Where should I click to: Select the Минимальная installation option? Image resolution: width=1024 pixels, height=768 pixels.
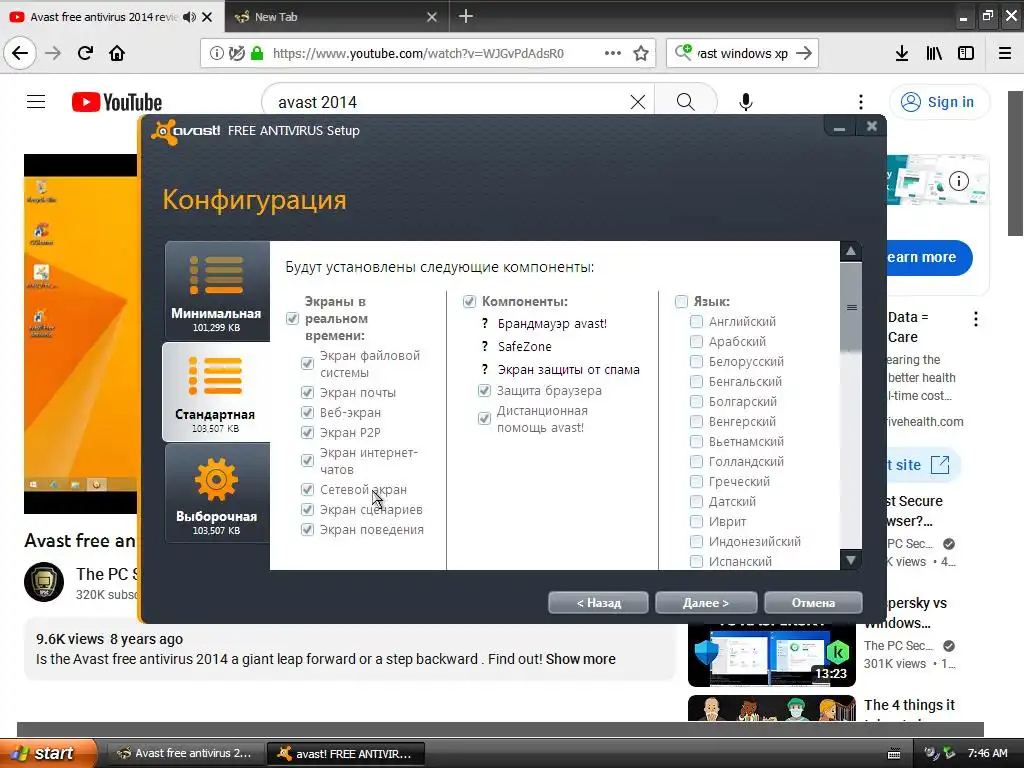click(217, 291)
